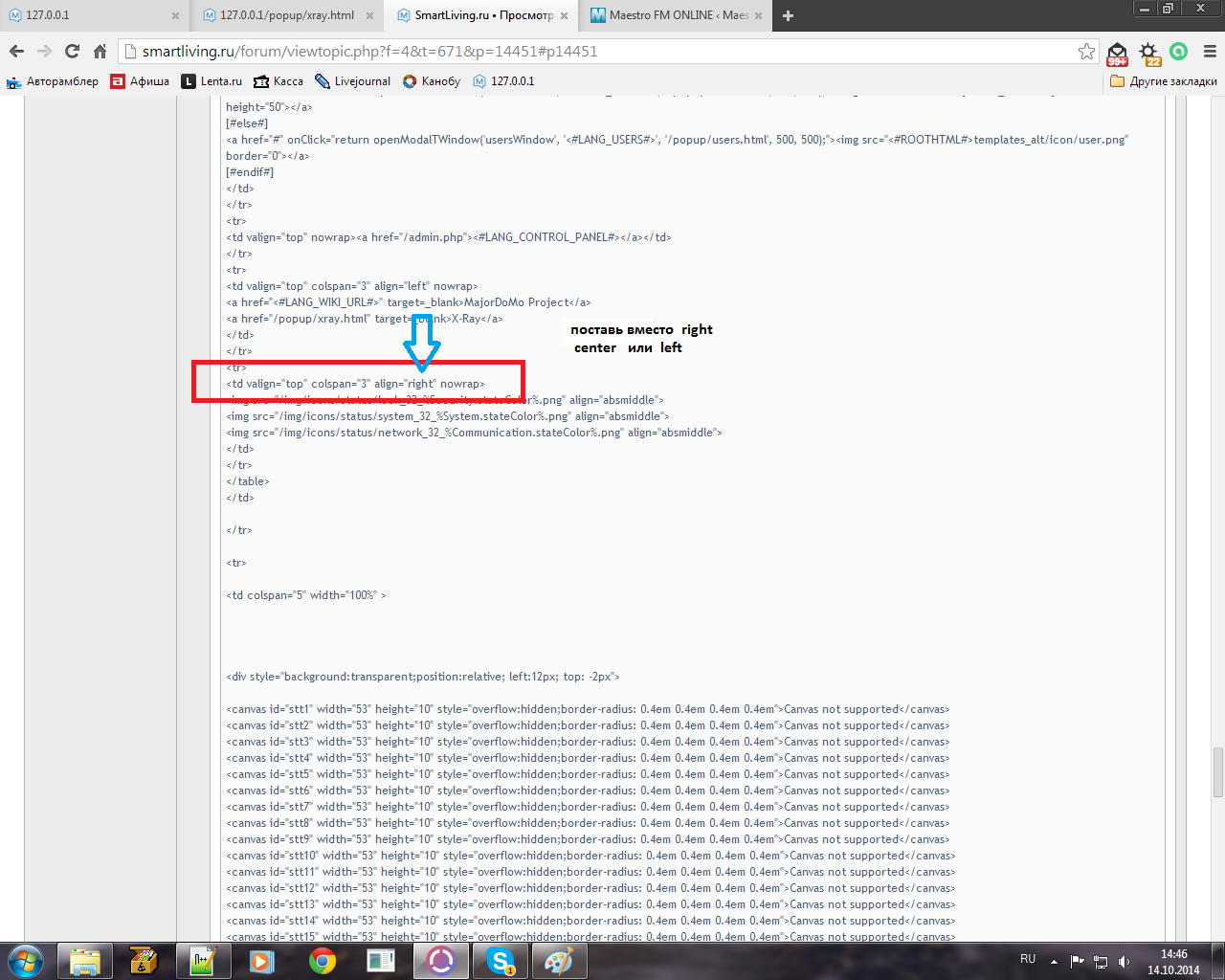Viewport: 1225px width, 980px height.
Task: Open the mail extension showing 99+
Action: [x=1117, y=53]
